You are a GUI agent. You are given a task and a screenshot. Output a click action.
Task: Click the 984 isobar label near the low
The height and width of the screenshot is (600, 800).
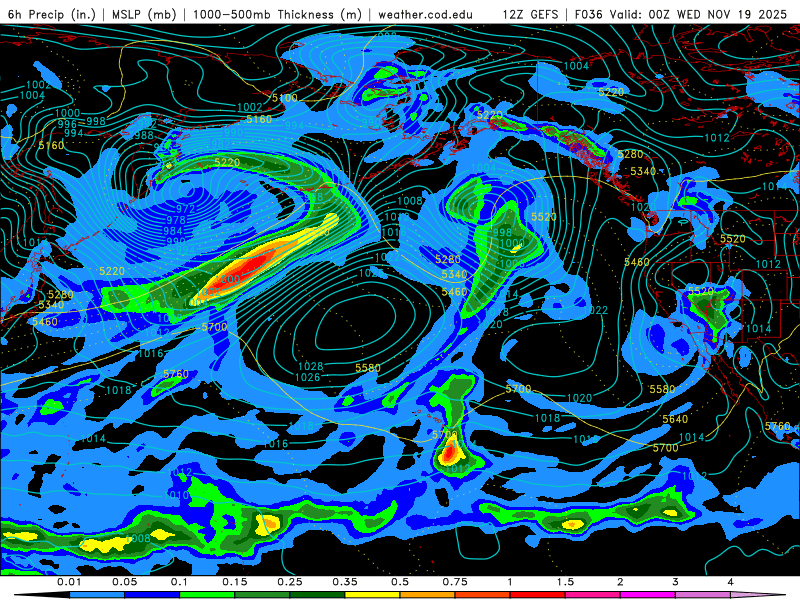(173, 231)
